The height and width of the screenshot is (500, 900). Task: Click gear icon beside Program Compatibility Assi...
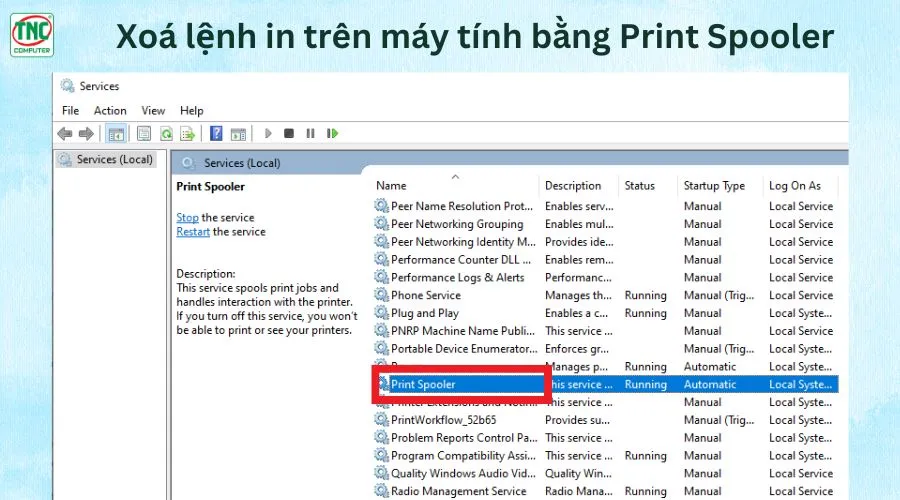point(381,455)
